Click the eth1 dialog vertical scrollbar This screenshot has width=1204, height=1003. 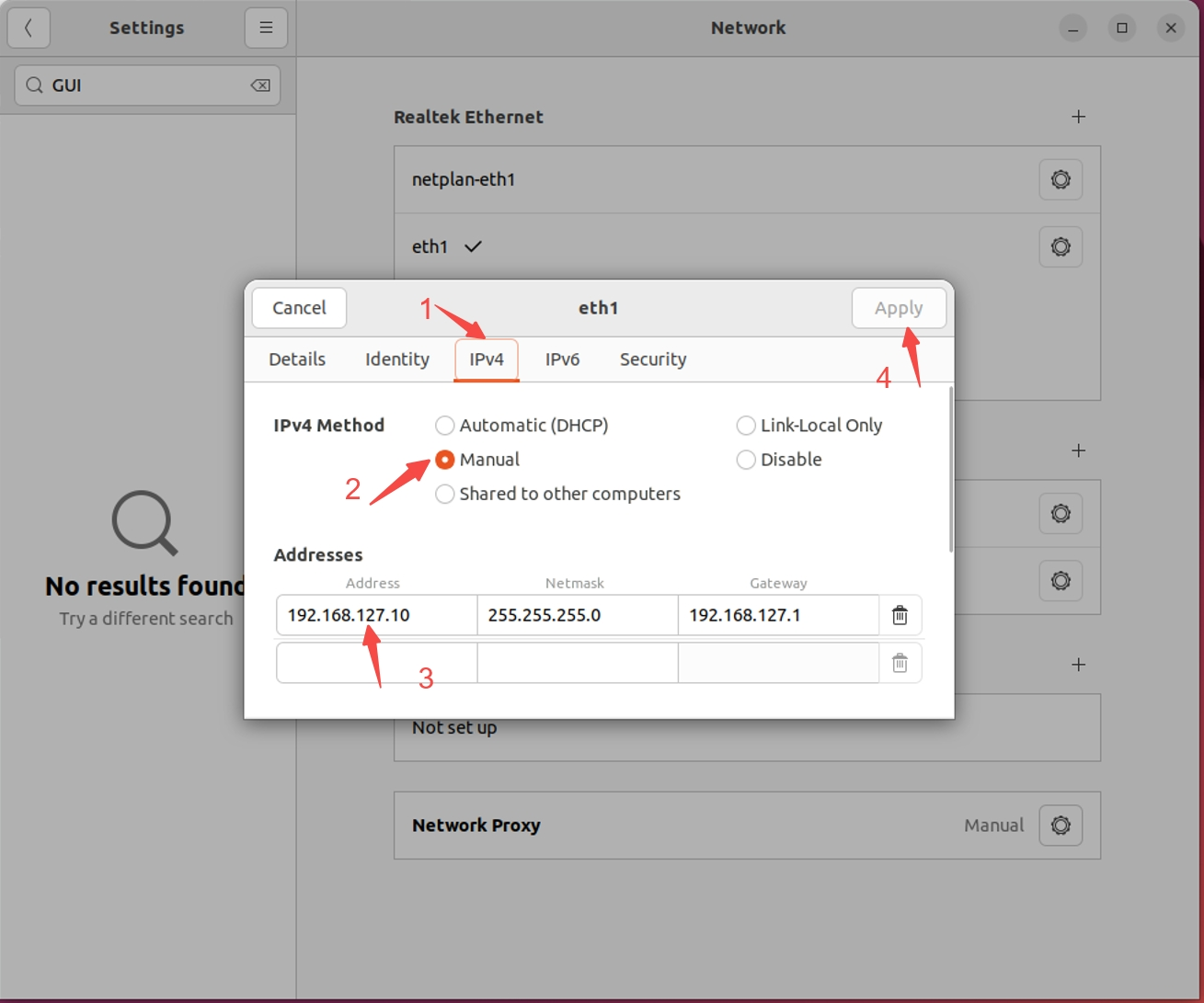[951, 470]
